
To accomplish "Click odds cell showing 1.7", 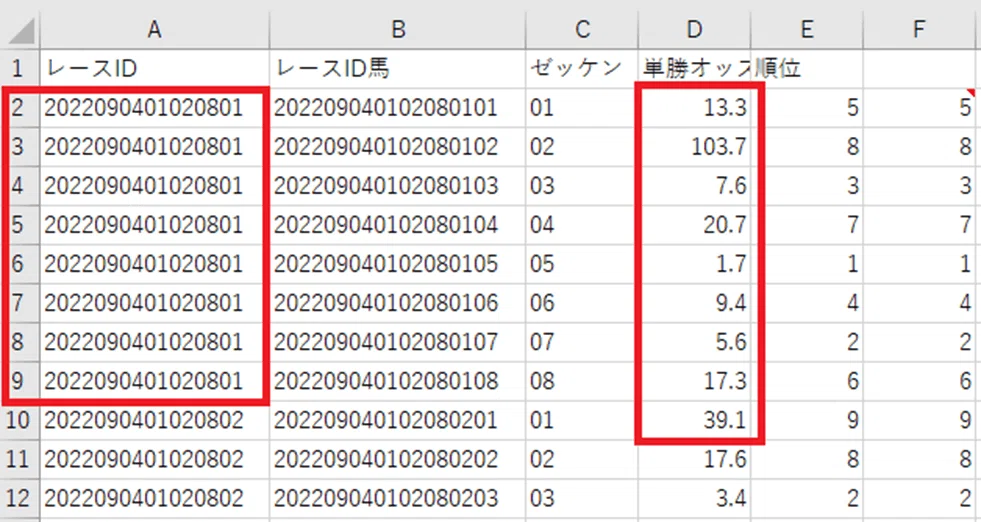I will pyautogui.click(x=694, y=264).
